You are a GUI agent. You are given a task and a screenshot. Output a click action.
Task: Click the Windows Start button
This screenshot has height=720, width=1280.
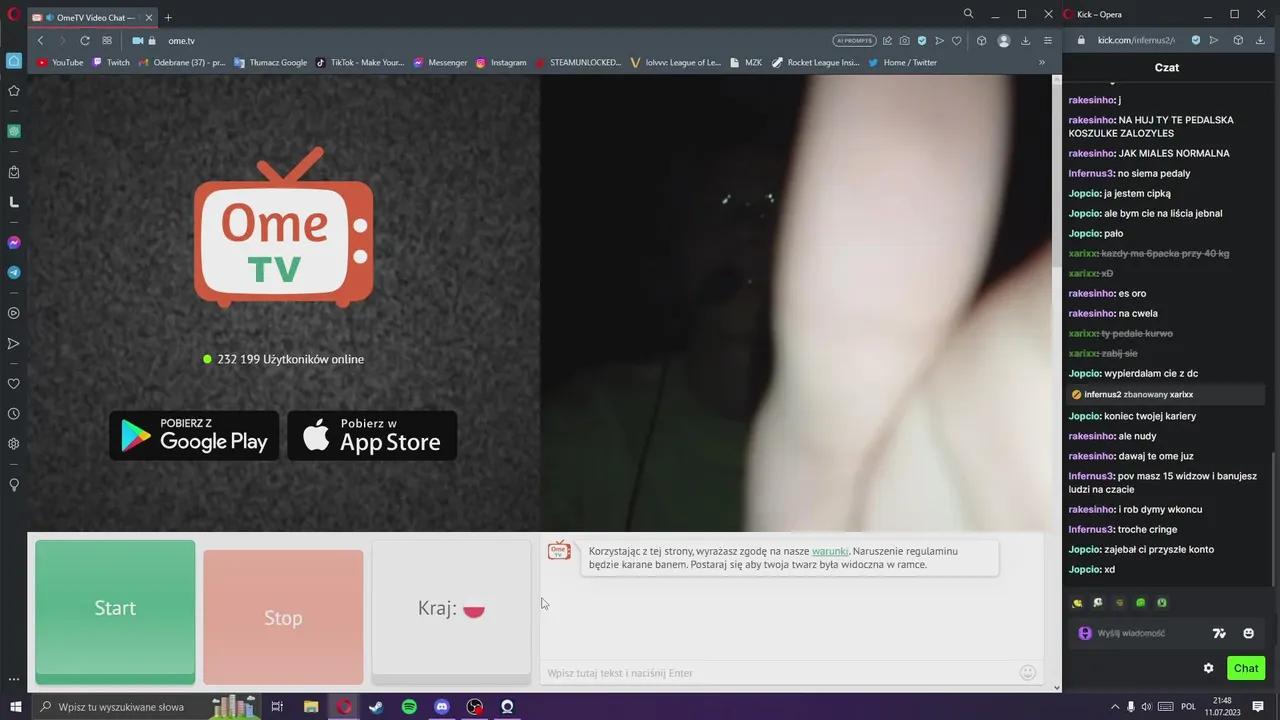(16, 707)
